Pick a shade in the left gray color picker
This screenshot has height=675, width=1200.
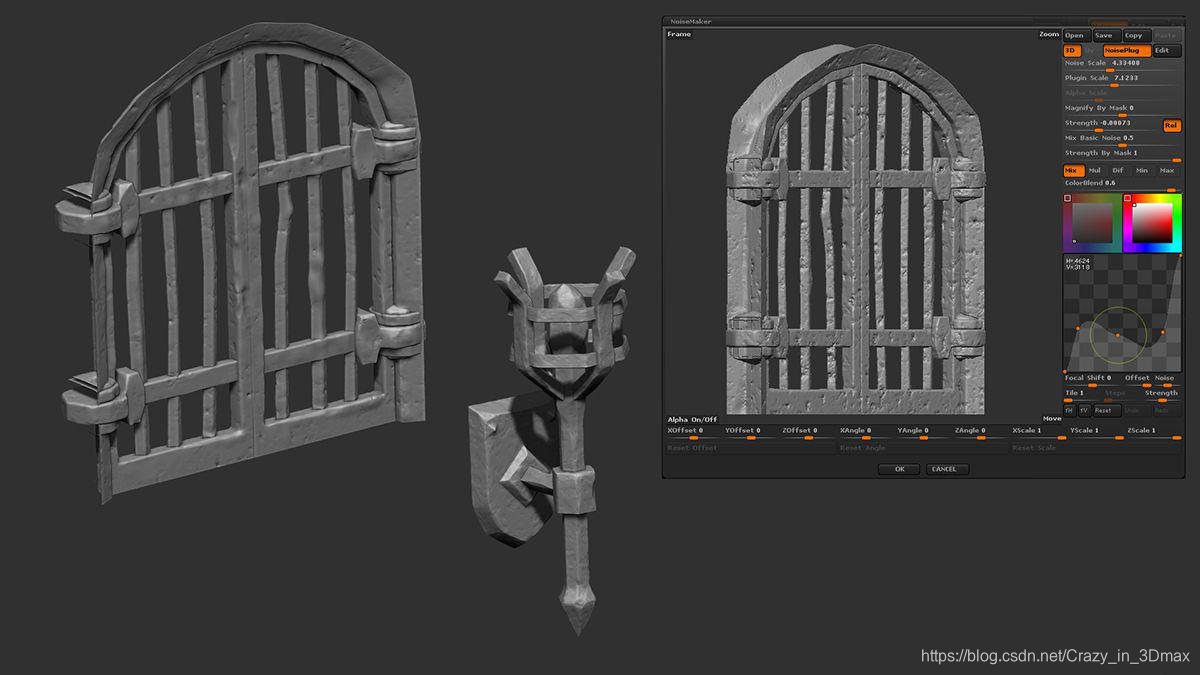click(x=1092, y=222)
